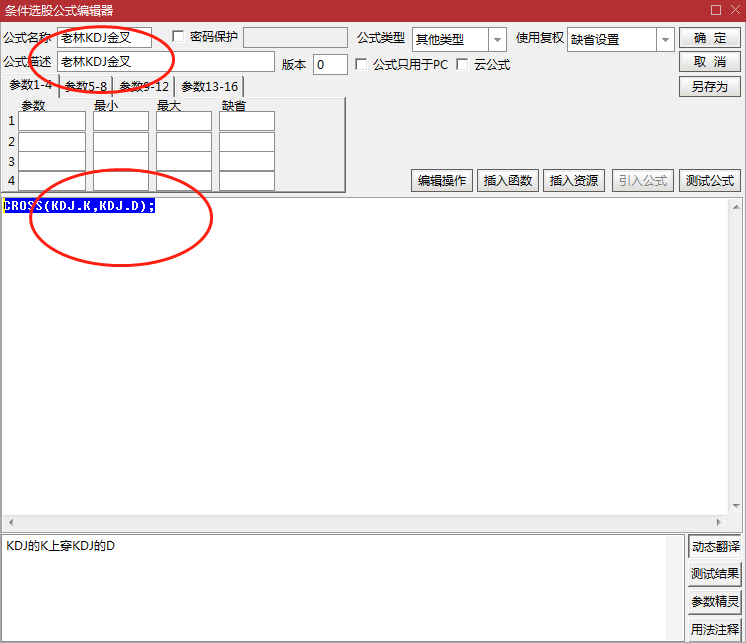Click row 1 parameter name cell

click(x=52, y=121)
